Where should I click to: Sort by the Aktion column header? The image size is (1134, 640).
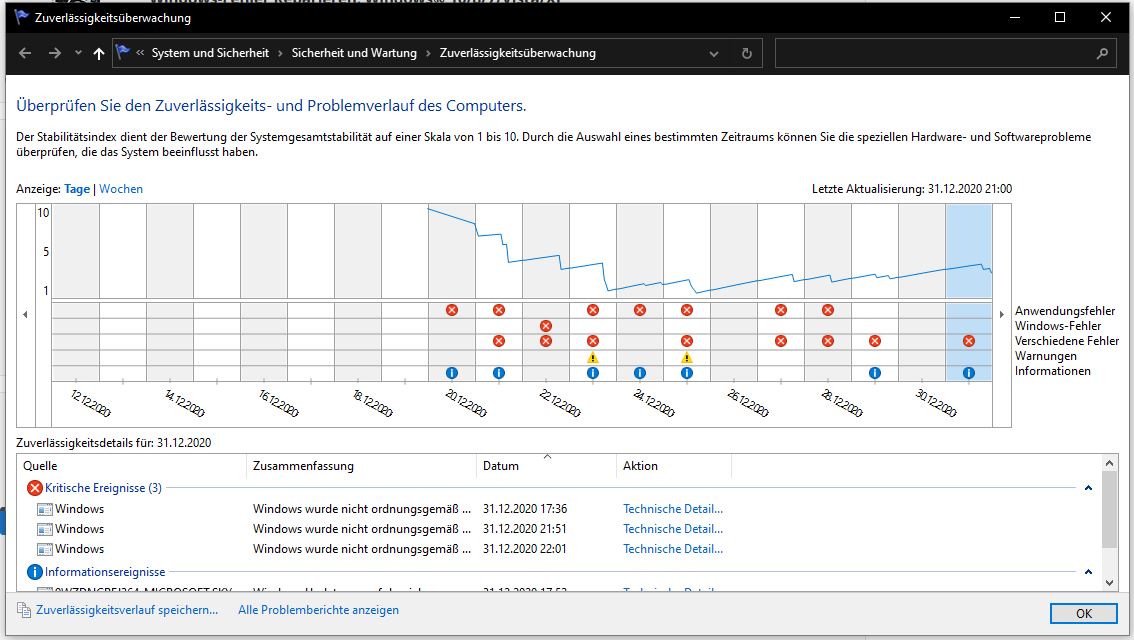point(674,466)
